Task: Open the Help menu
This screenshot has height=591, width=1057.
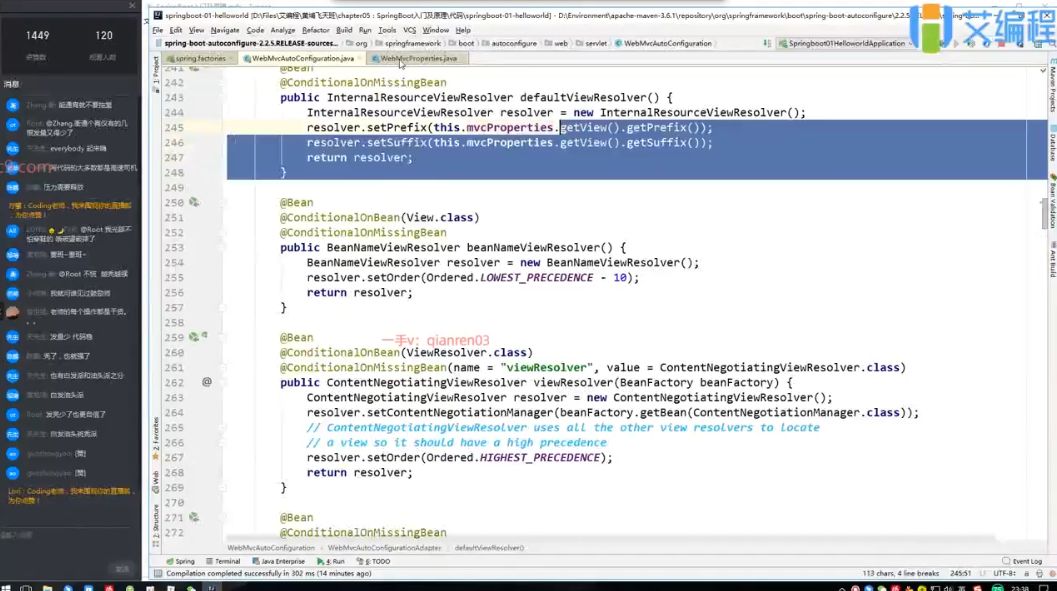Action: [463, 30]
